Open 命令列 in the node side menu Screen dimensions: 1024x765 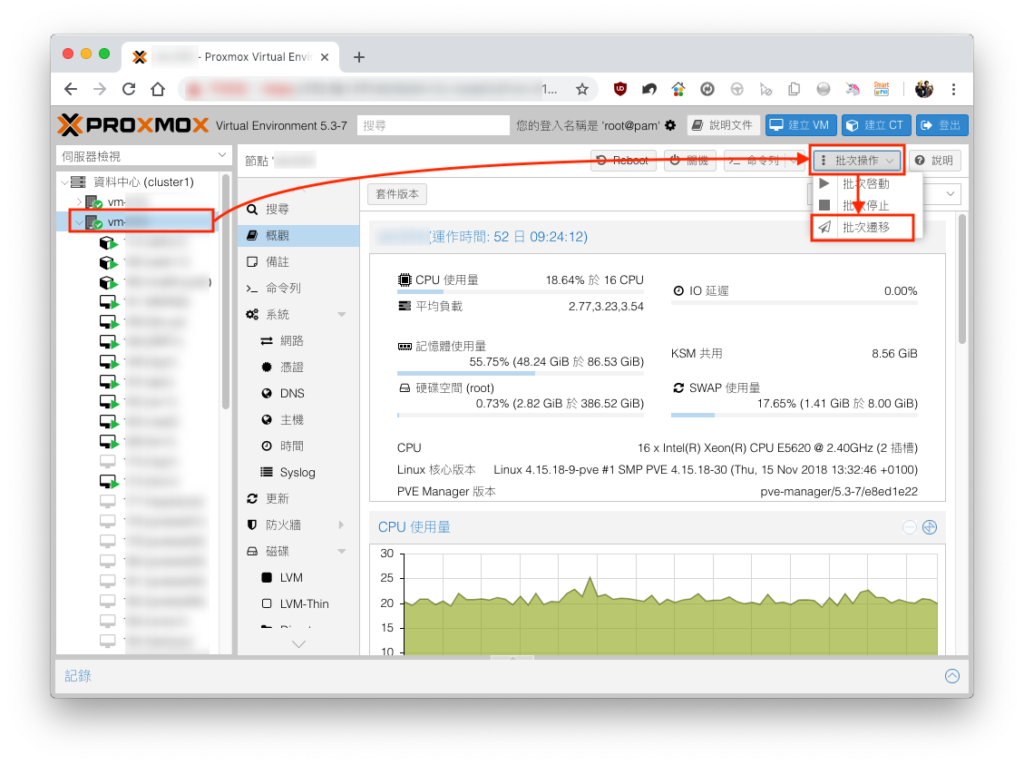(x=298, y=288)
